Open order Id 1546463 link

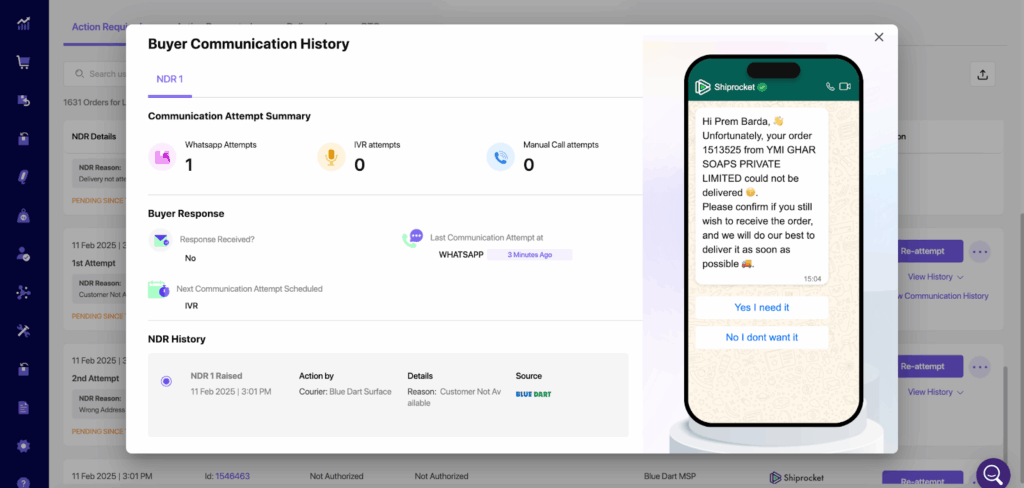tap(232, 477)
